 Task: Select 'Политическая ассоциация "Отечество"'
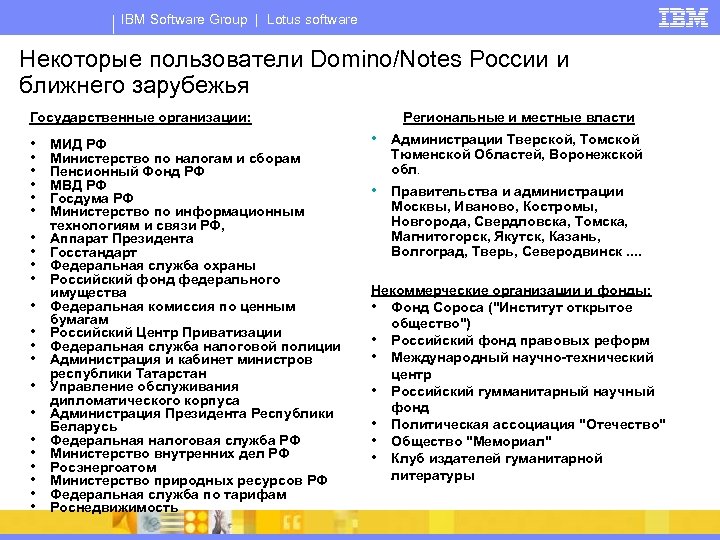(x=528, y=424)
